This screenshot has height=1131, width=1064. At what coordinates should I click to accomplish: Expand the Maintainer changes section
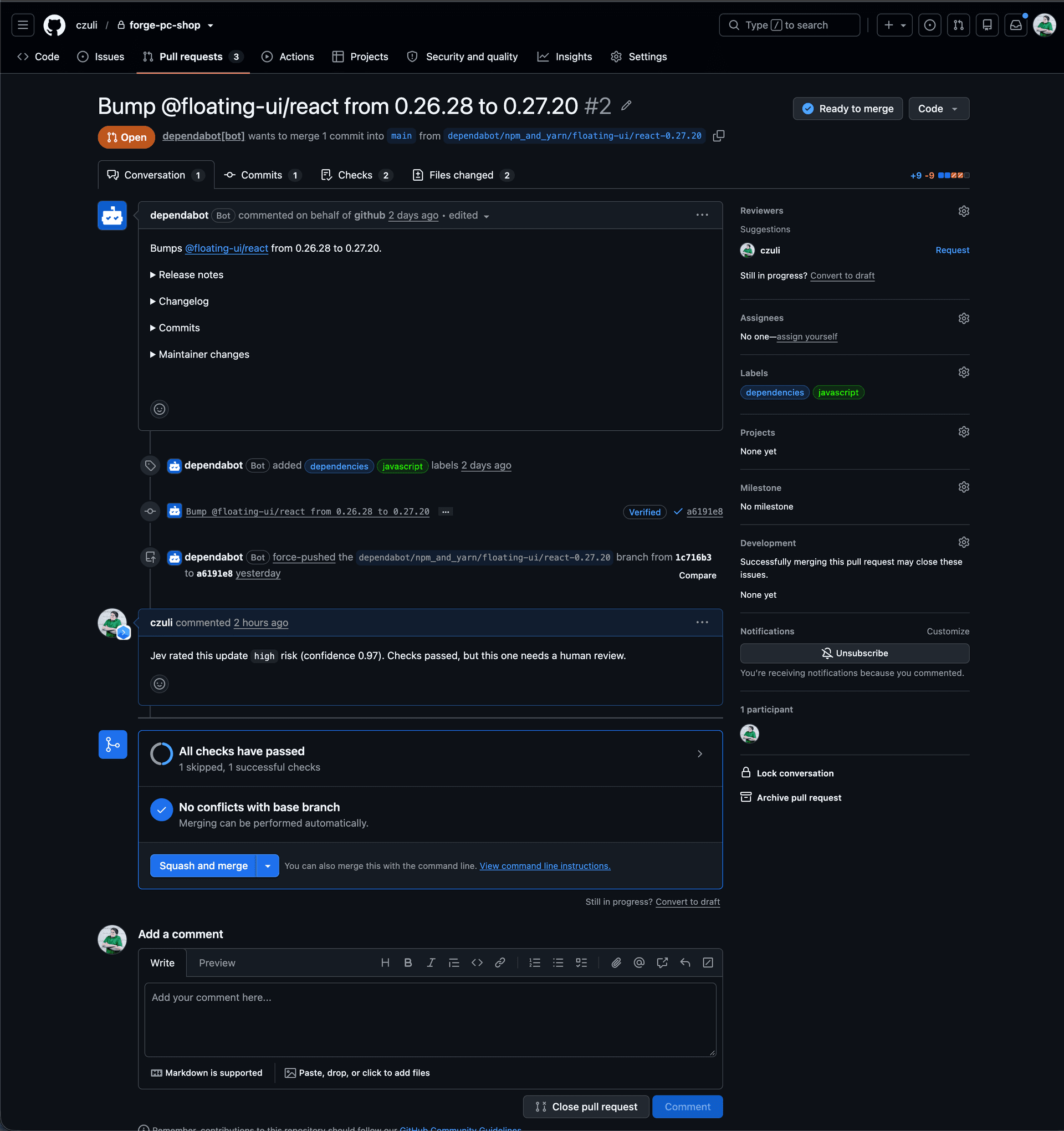tap(200, 354)
